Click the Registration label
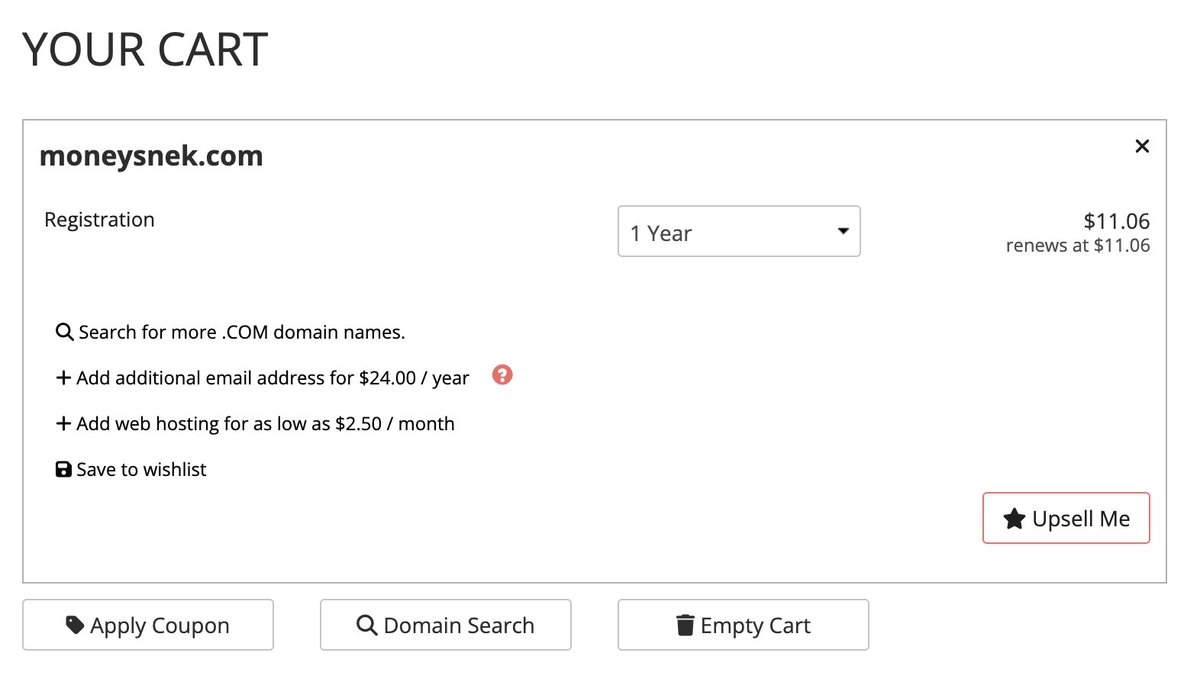 click(x=99, y=220)
